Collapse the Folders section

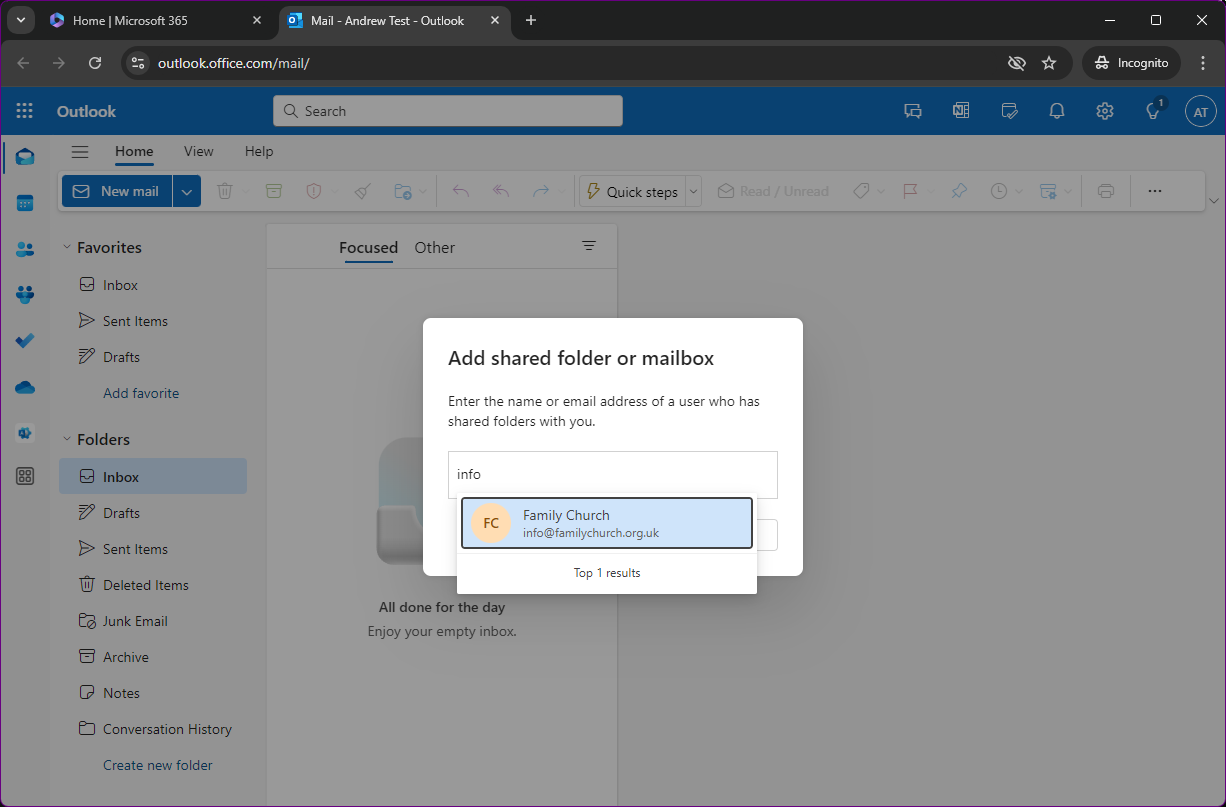click(x=68, y=439)
